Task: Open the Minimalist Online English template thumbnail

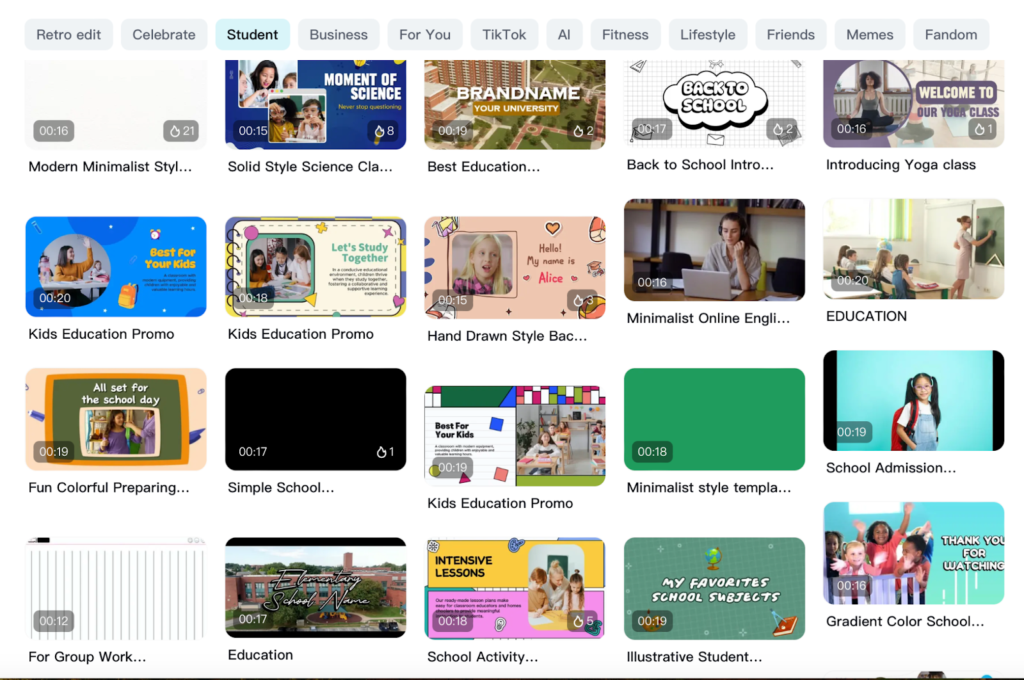Action: (714, 250)
